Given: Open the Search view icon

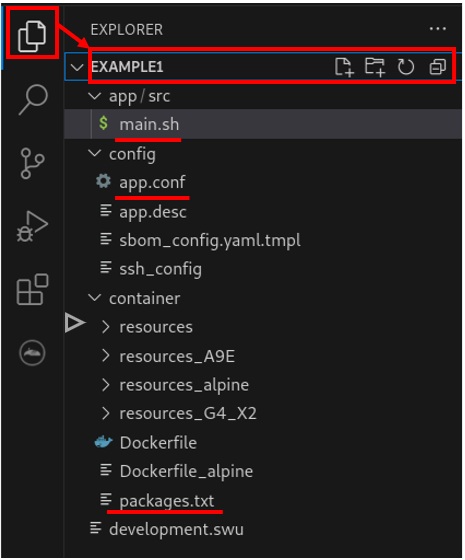Looking at the screenshot, I should [33, 100].
